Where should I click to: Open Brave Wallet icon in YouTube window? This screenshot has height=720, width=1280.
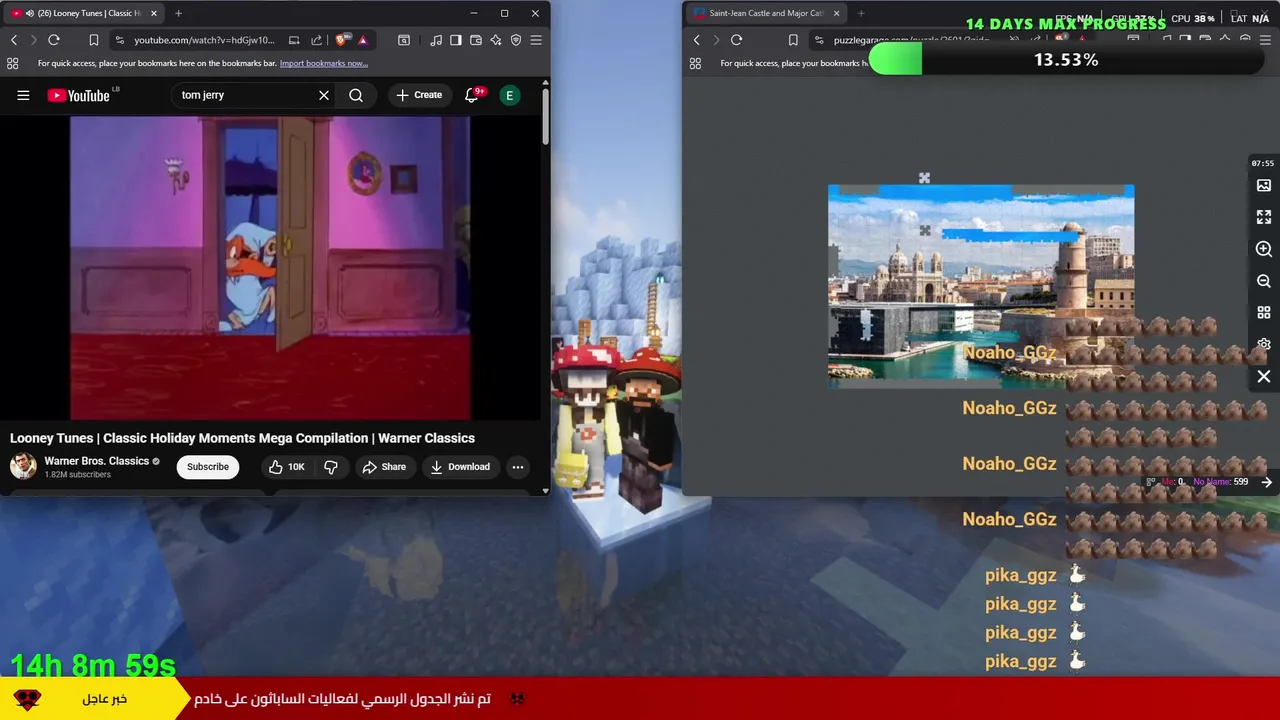(x=476, y=40)
